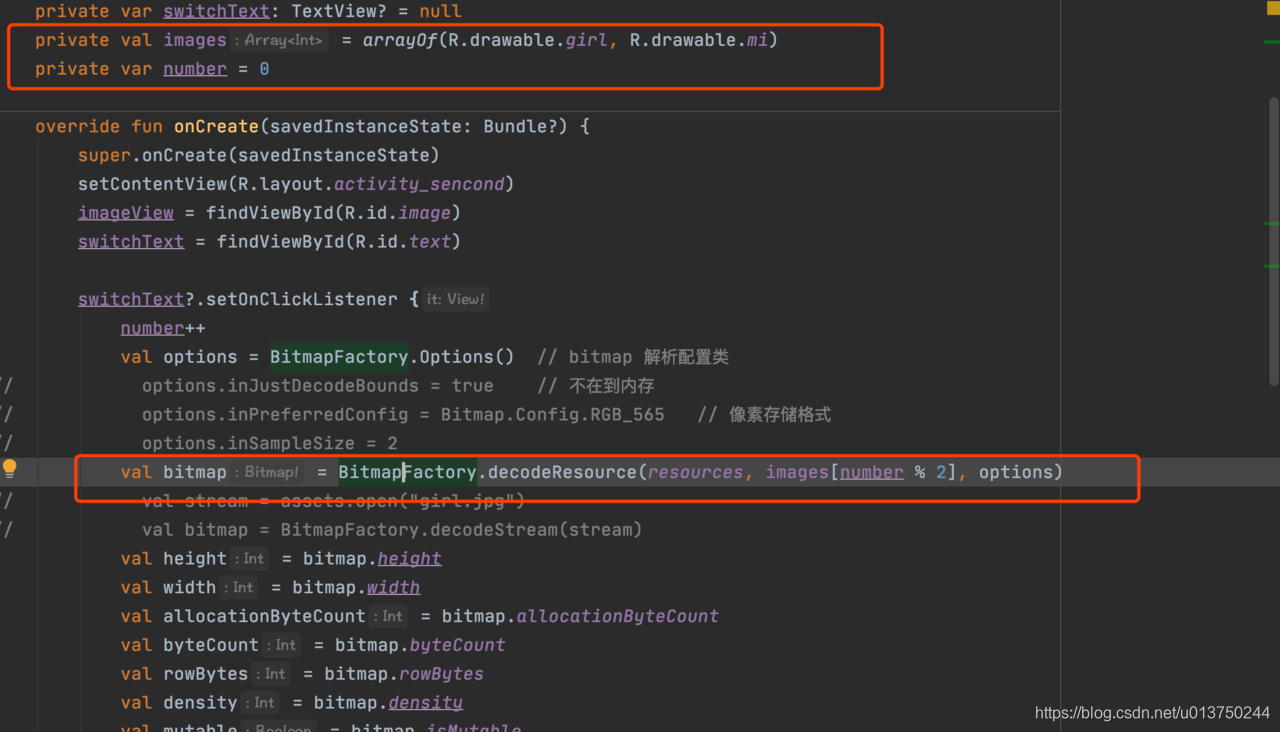The width and height of the screenshot is (1280, 732).
Task: Click BitmapFactory.Options() constructor call
Action: 392,357
